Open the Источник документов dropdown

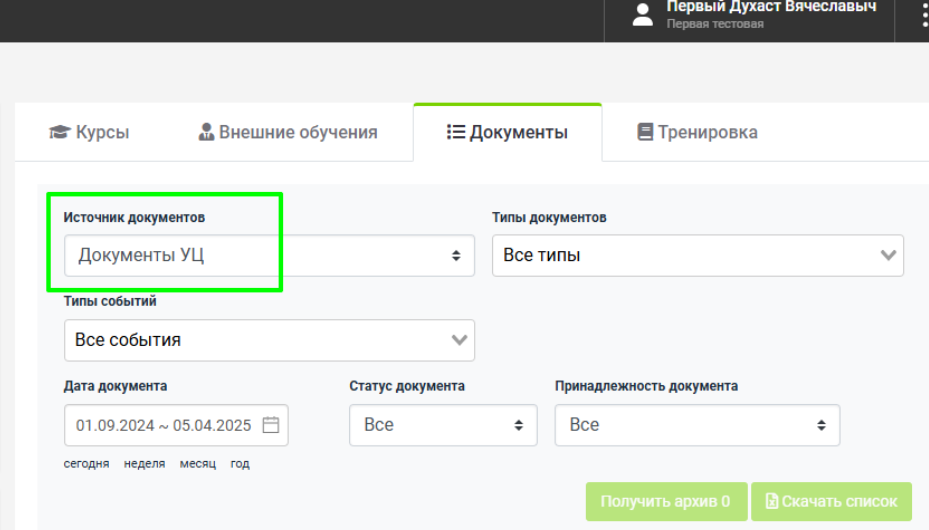[x=269, y=255]
